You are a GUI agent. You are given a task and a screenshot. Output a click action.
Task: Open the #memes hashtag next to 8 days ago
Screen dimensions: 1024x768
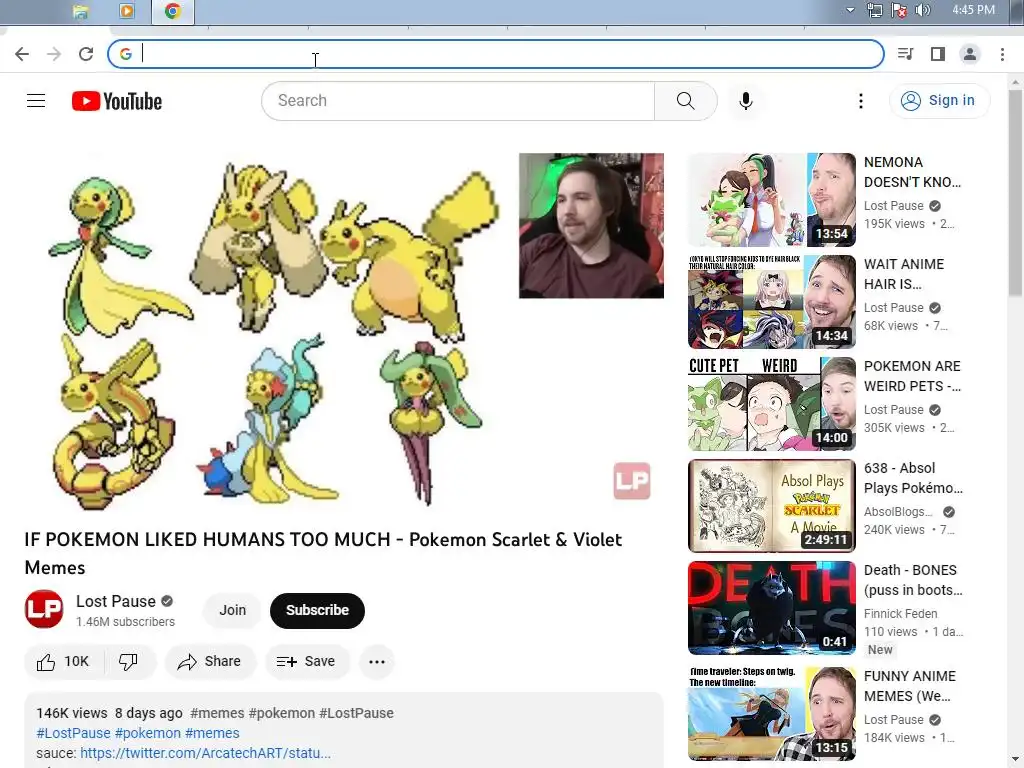point(217,713)
